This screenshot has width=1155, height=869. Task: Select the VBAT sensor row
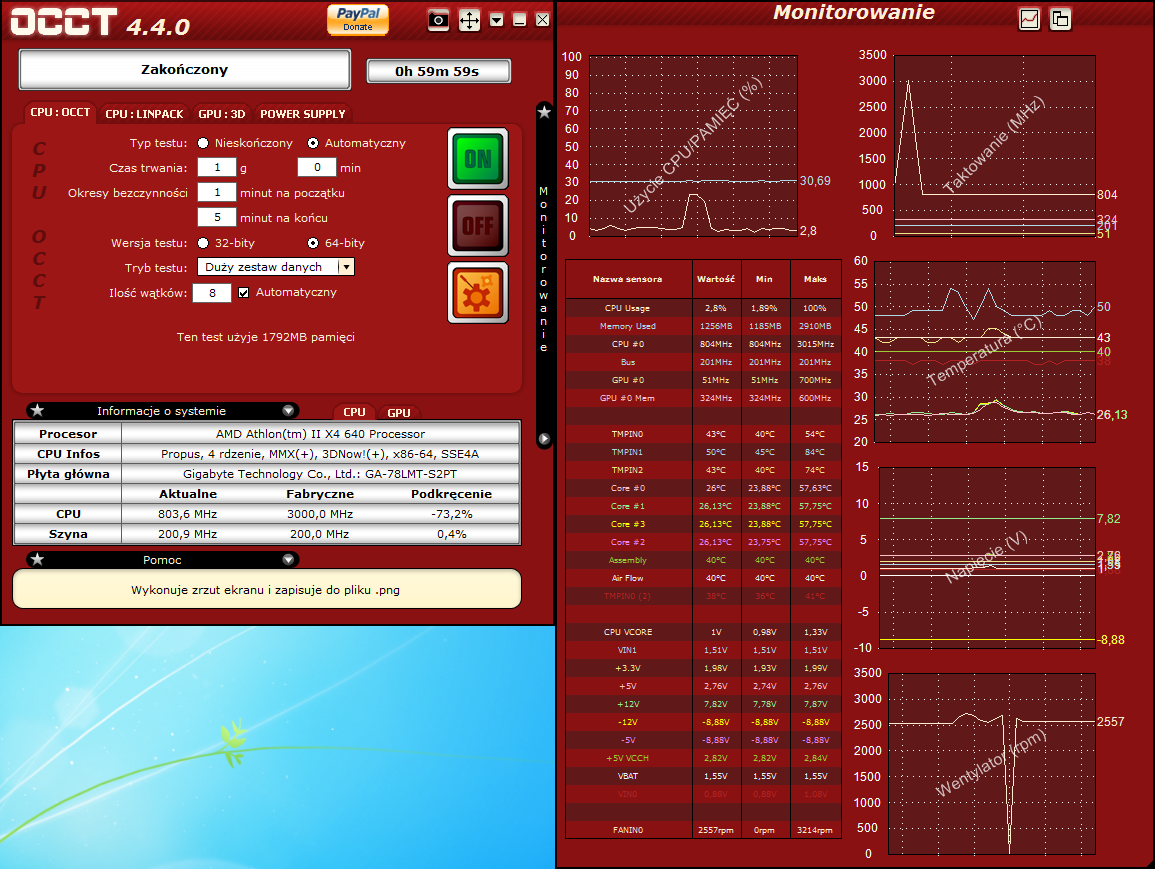coord(703,776)
